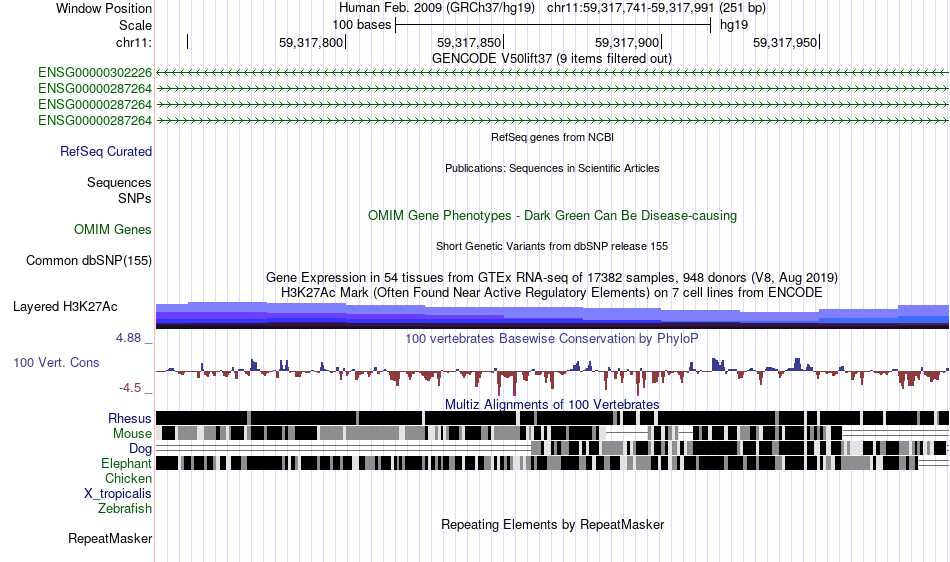Click the Rhesus alignment block bar
This screenshot has height=562, width=950.
(552, 418)
